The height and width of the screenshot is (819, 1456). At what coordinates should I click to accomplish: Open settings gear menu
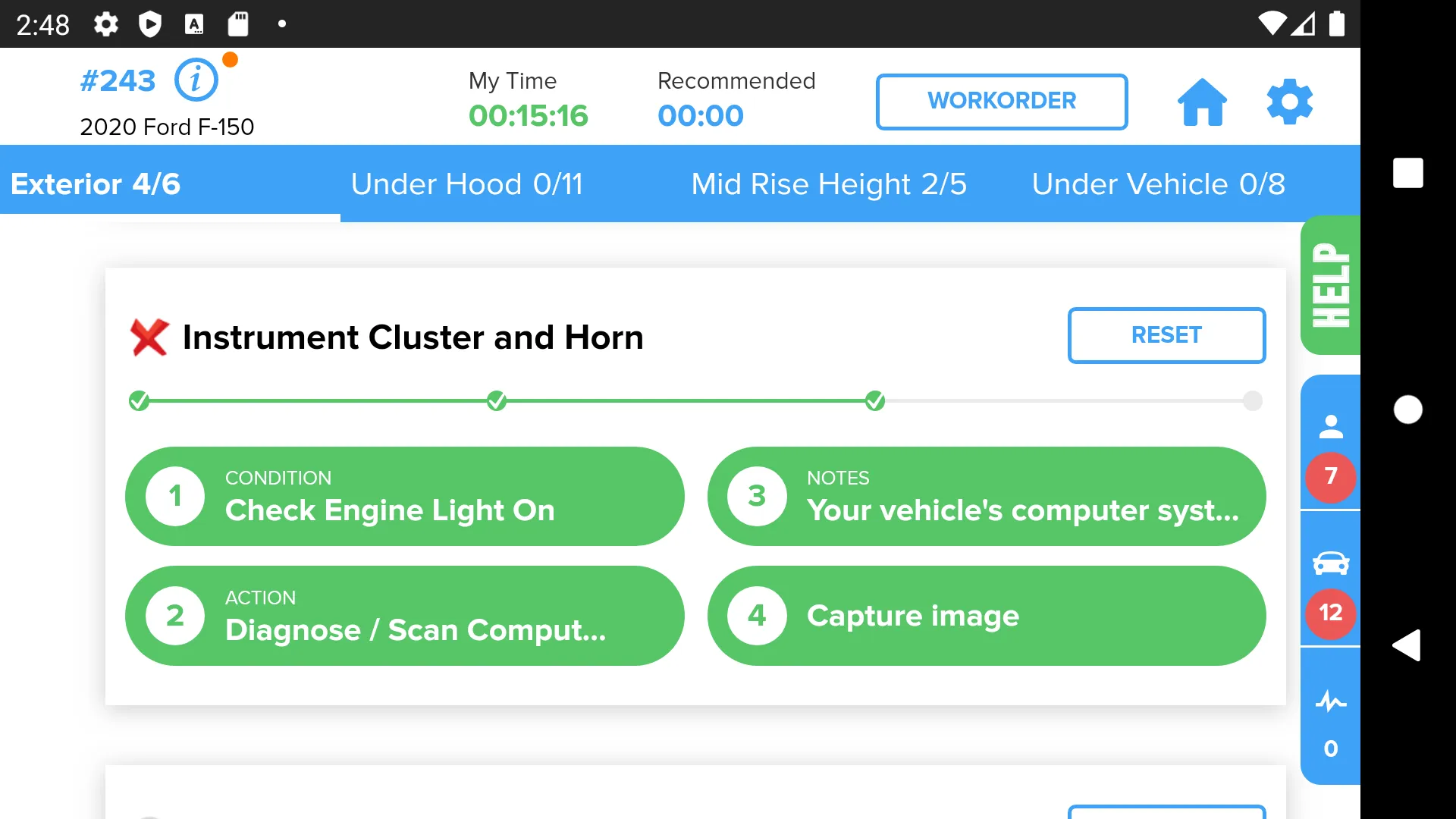click(x=1289, y=101)
